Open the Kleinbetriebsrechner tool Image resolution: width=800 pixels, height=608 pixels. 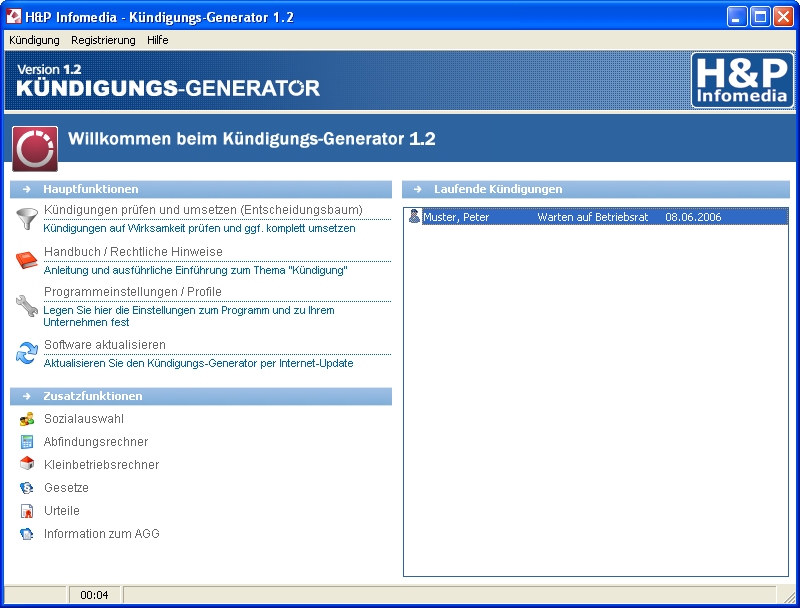click(x=102, y=465)
